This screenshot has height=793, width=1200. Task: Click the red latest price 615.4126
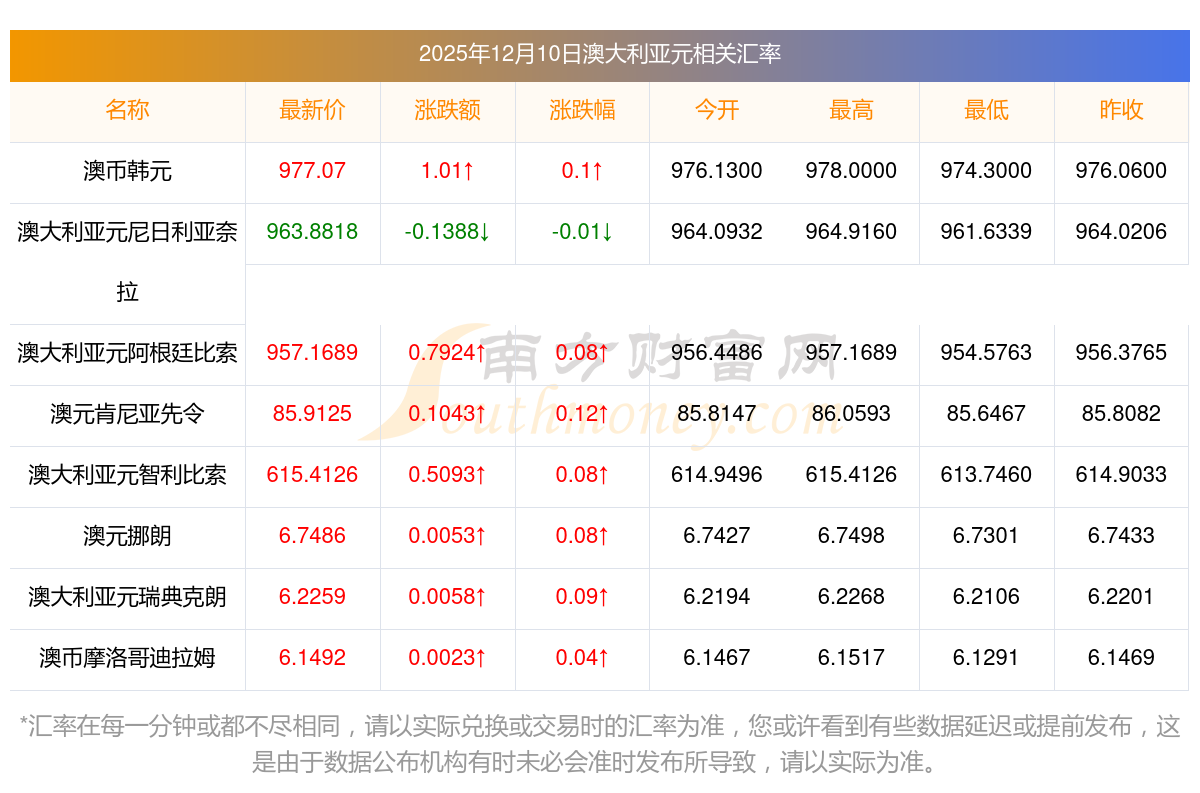(312, 475)
